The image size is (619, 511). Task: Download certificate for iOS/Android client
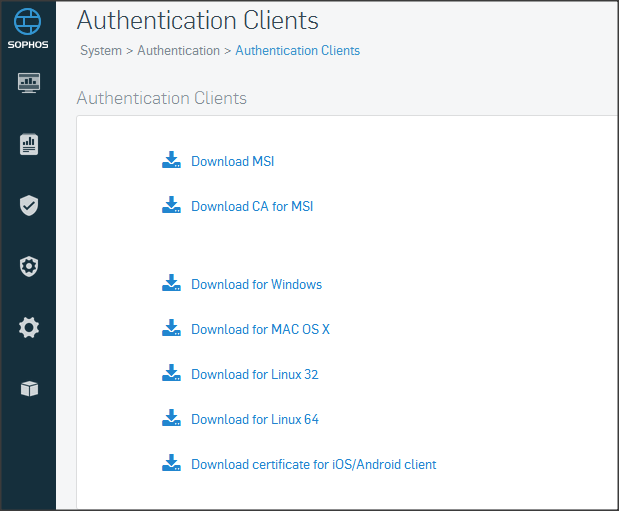point(313,465)
